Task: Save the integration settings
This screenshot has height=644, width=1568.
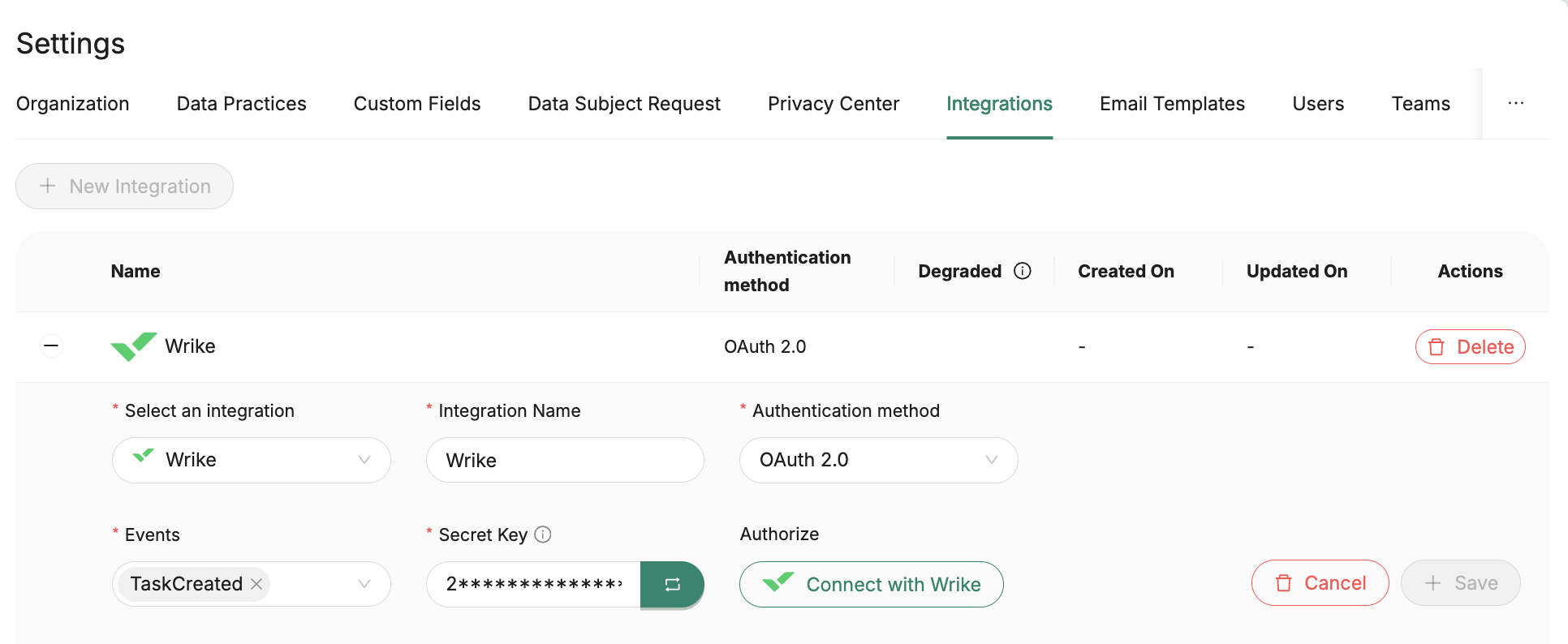Action: (1460, 583)
